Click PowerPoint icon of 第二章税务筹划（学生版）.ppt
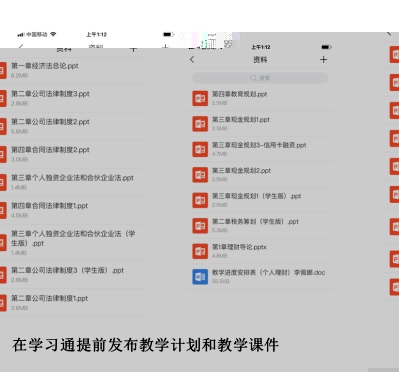The width and height of the screenshot is (399, 372). click(x=200, y=226)
